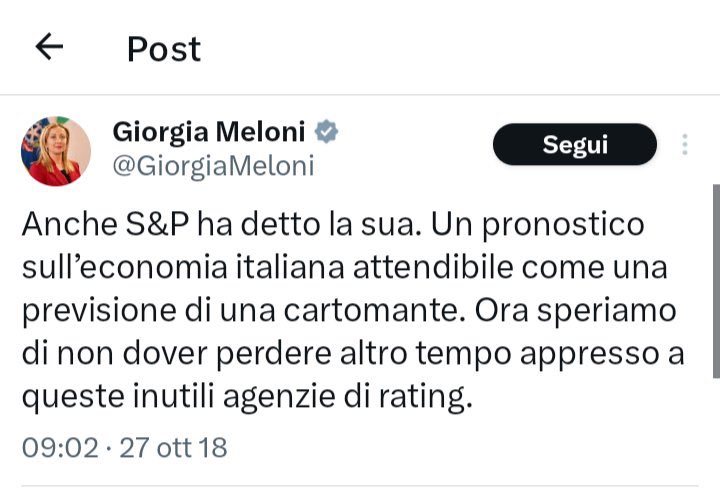
Task: Open the @GiorgiaMeloni handle link
Action: click(213, 166)
